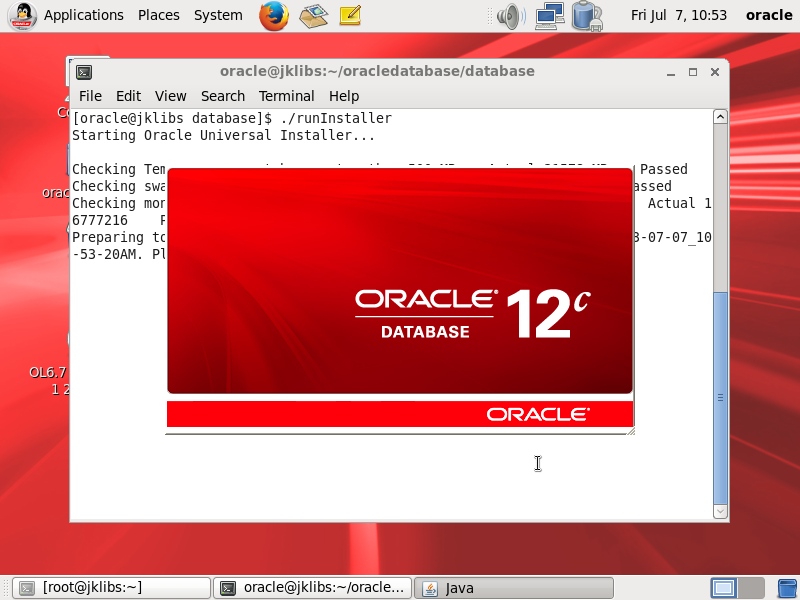
Task: Click the terminal window title icon
Action: coord(84,72)
